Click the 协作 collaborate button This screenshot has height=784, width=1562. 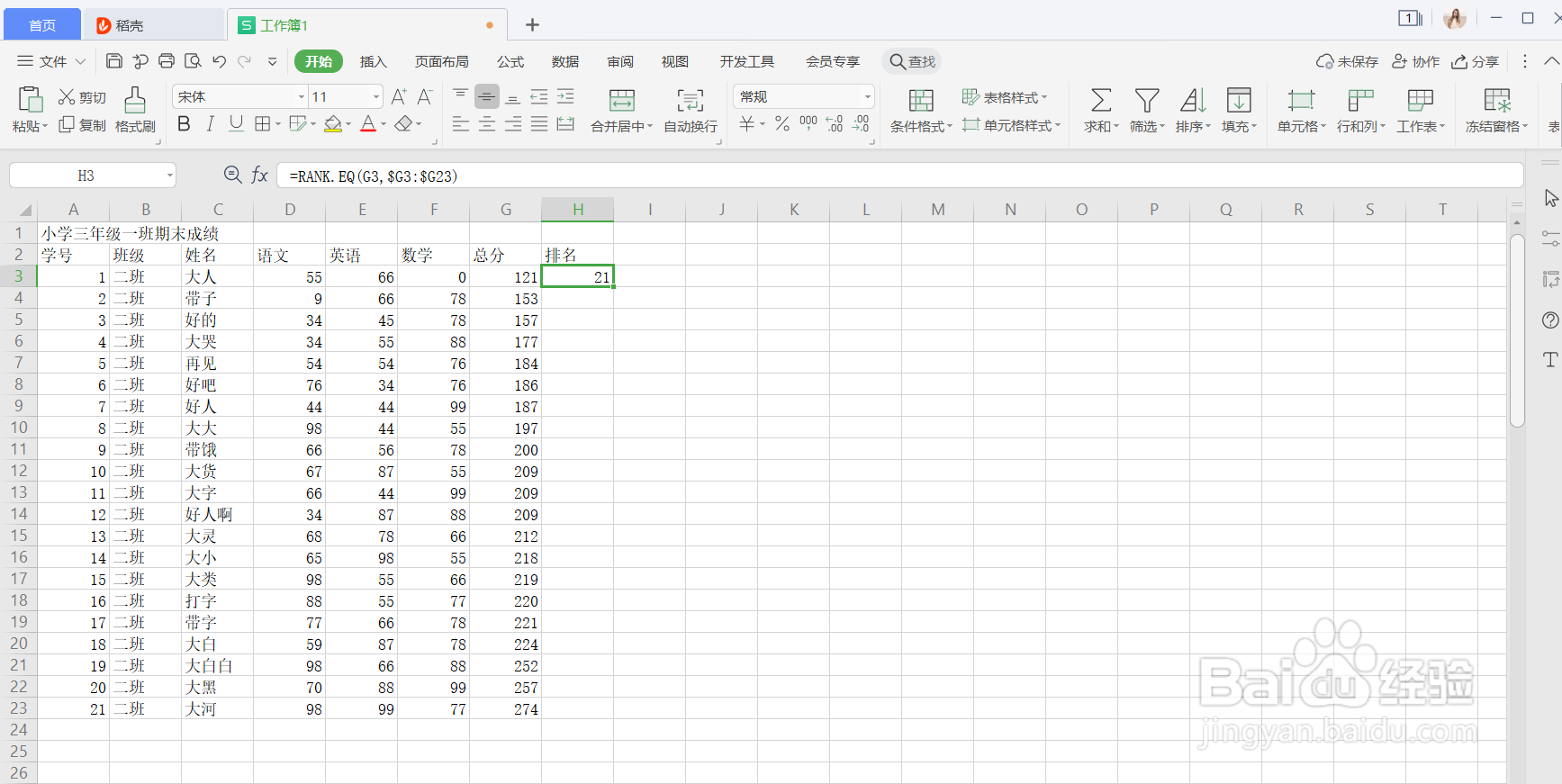[1415, 61]
